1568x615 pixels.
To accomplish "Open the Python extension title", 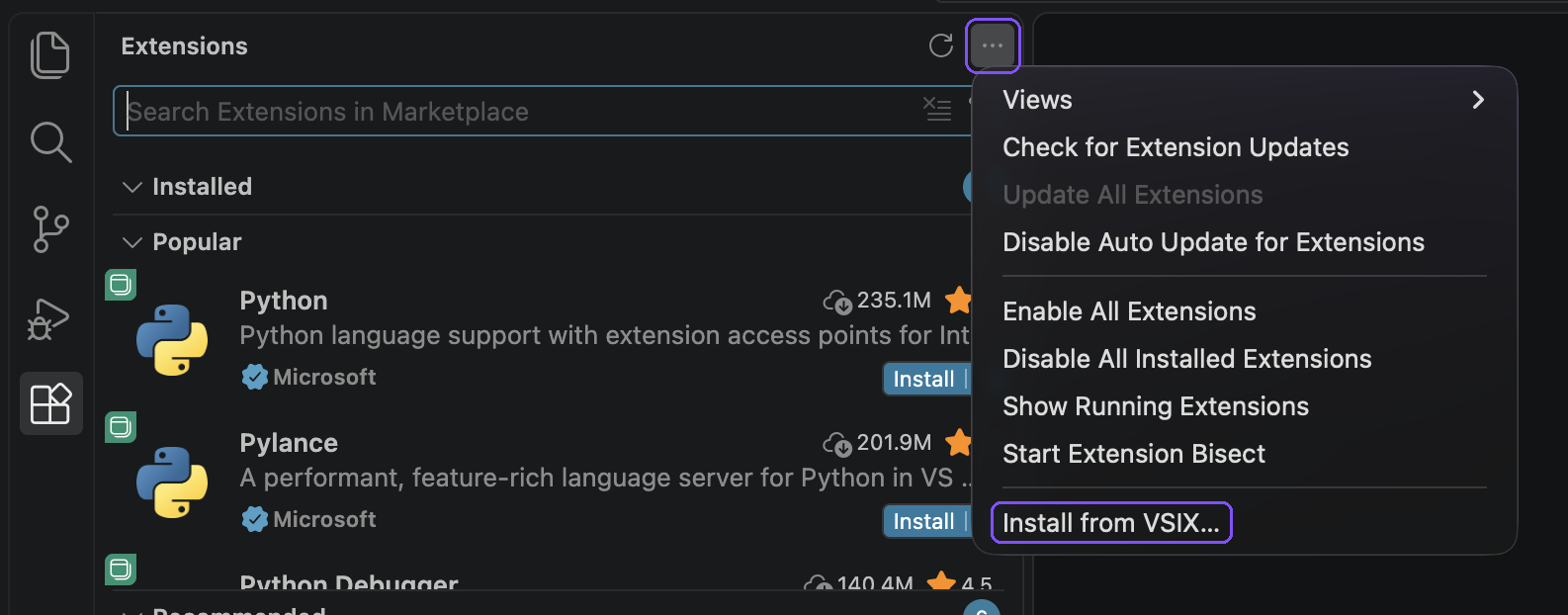I will (x=283, y=301).
